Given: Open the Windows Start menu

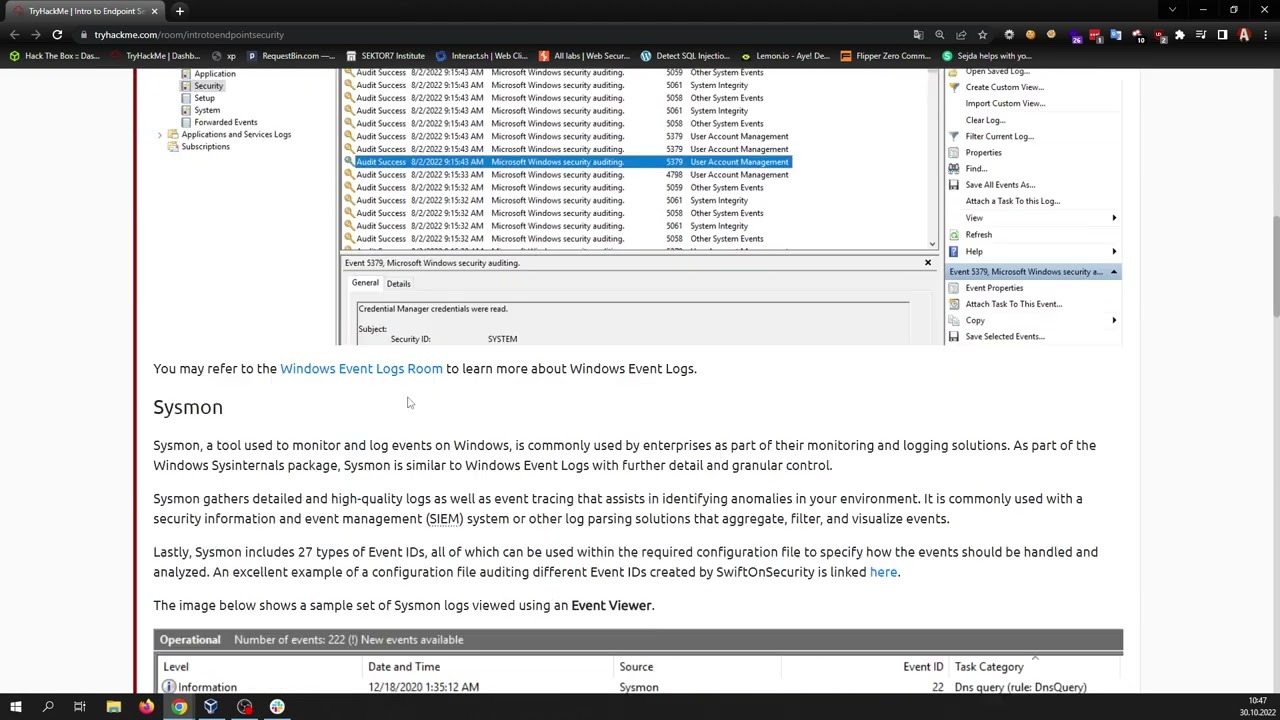Looking at the screenshot, I should pos(15,707).
